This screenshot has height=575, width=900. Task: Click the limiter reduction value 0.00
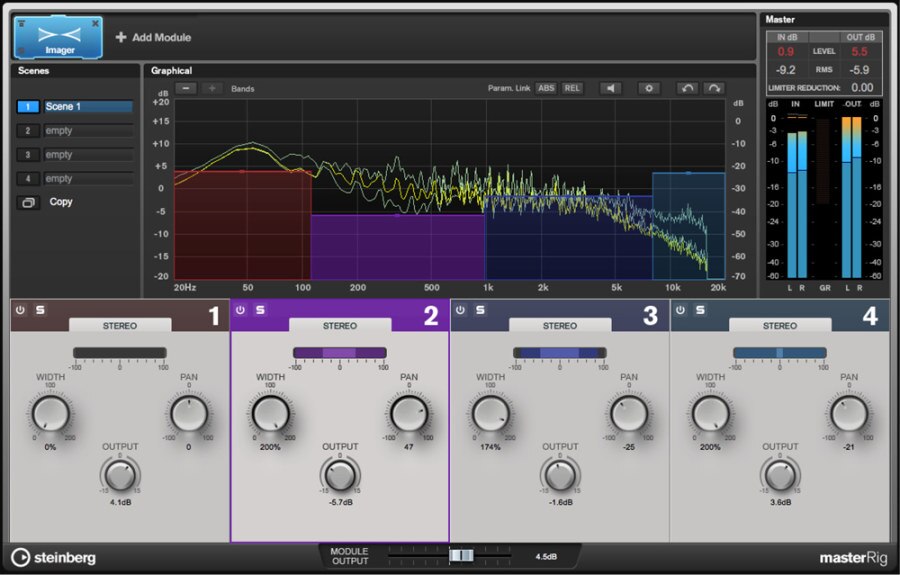pos(862,88)
